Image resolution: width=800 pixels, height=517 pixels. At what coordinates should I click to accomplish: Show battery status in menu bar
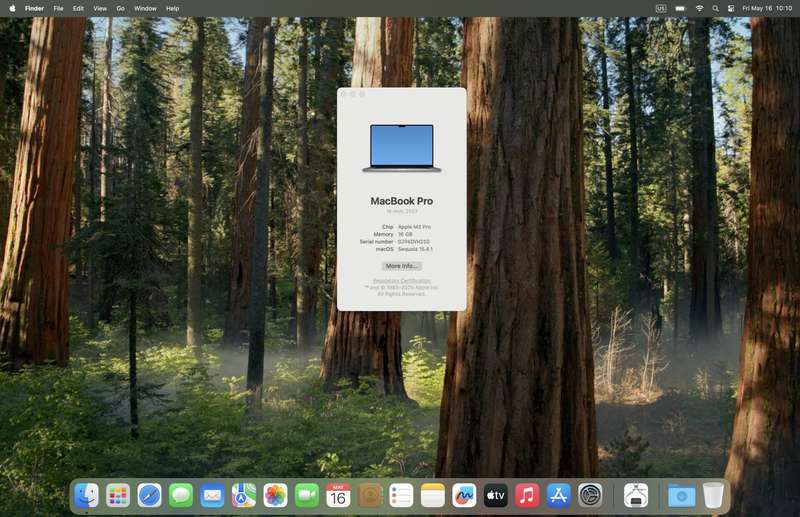pos(681,8)
